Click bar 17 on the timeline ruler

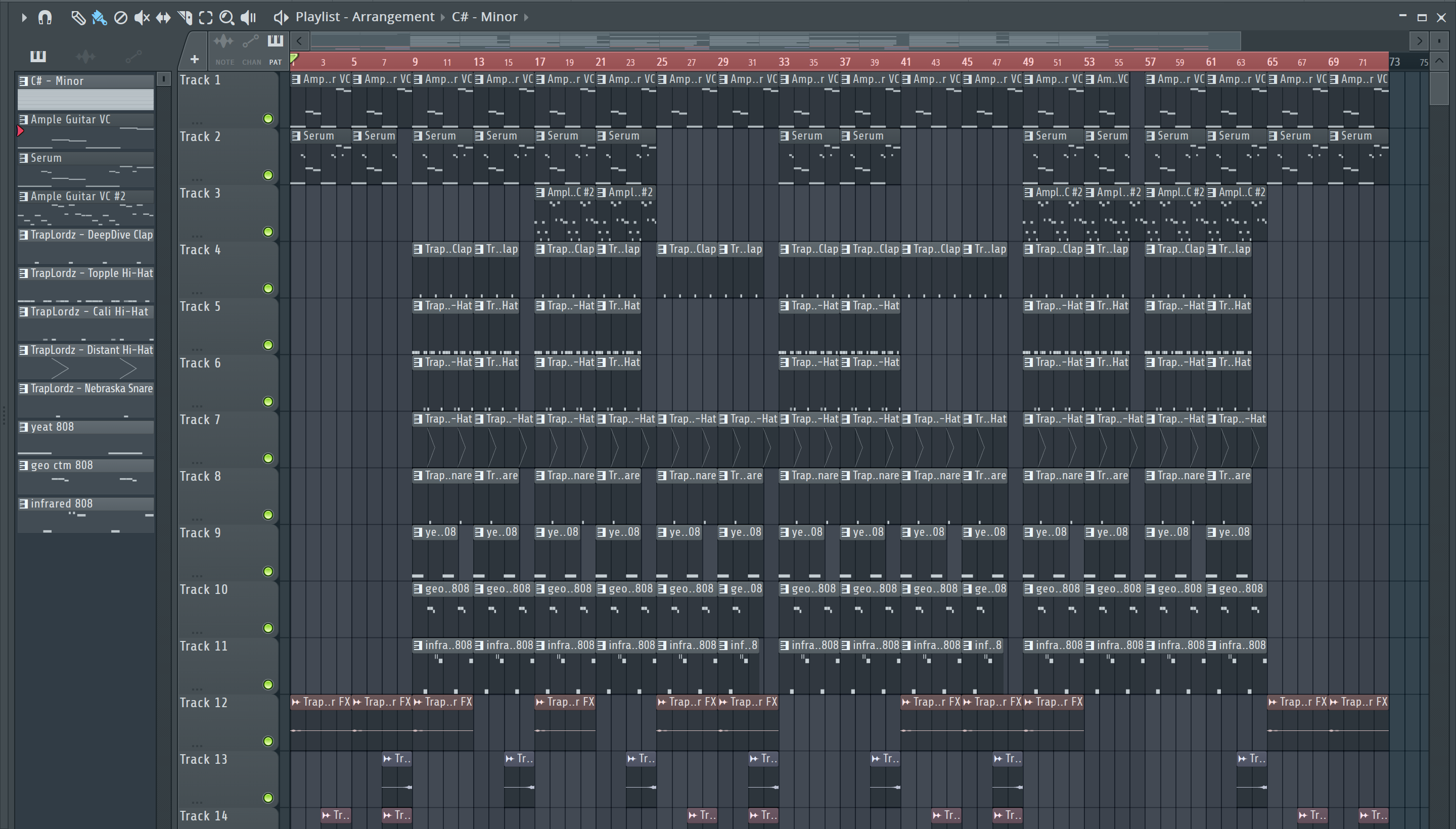[x=540, y=62]
